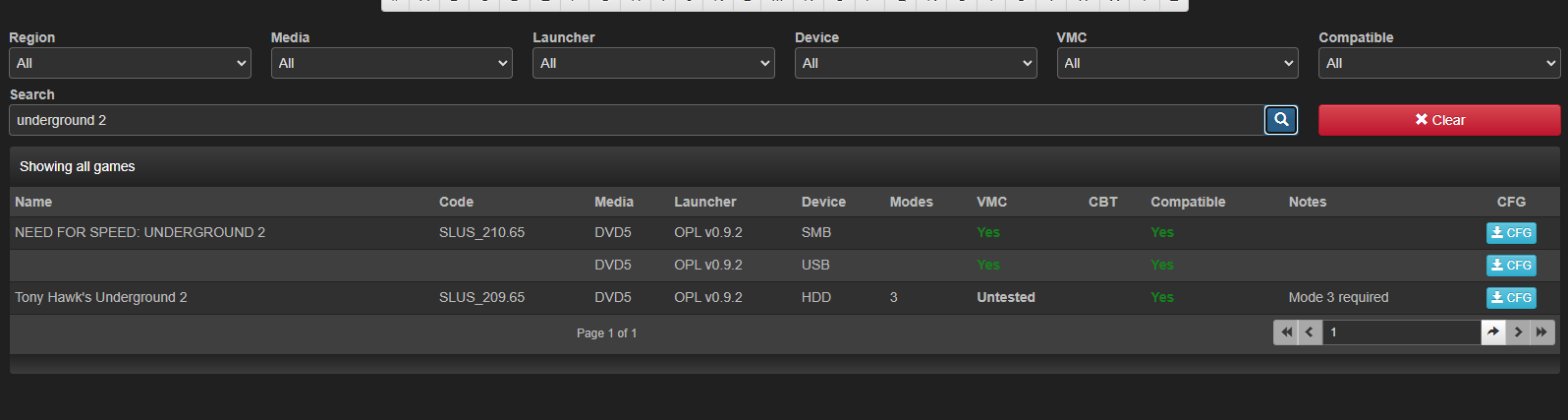Click the CFG column header

click(x=1511, y=202)
